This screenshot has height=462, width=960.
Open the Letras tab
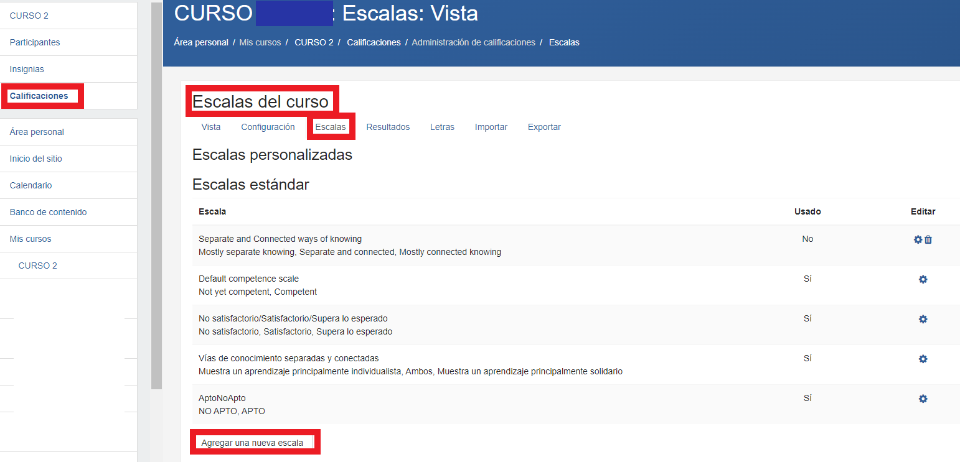pyautogui.click(x=442, y=127)
